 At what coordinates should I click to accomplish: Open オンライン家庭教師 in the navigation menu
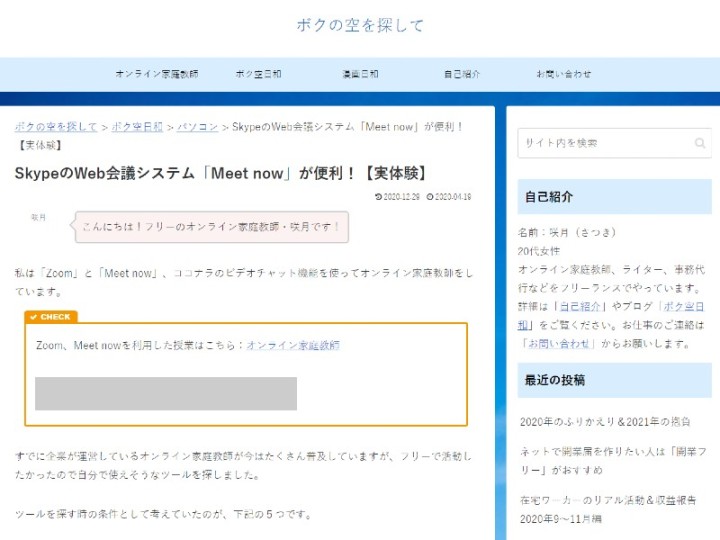(x=157, y=74)
